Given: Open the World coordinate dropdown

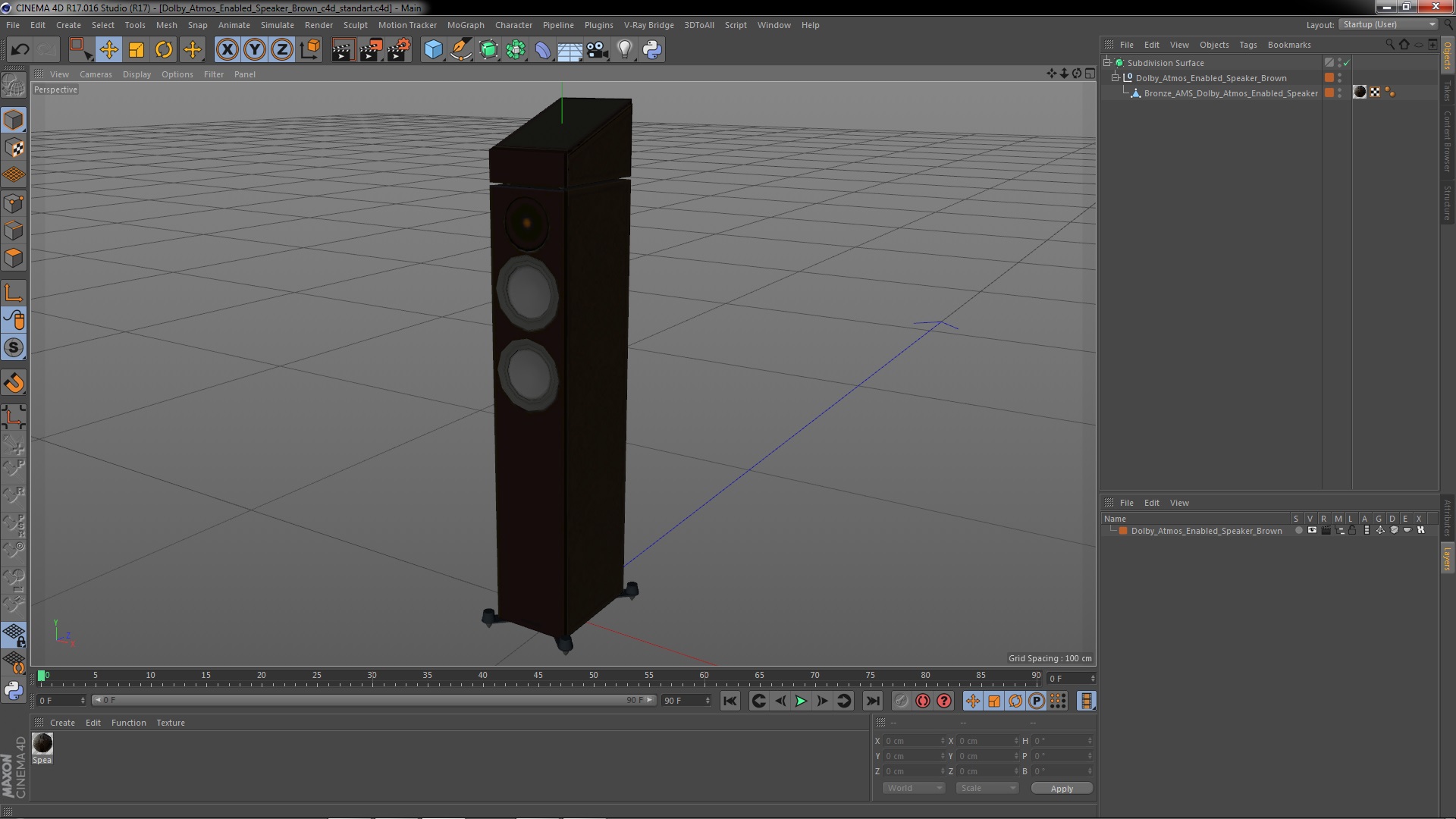Looking at the screenshot, I should pyautogui.click(x=913, y=788).
